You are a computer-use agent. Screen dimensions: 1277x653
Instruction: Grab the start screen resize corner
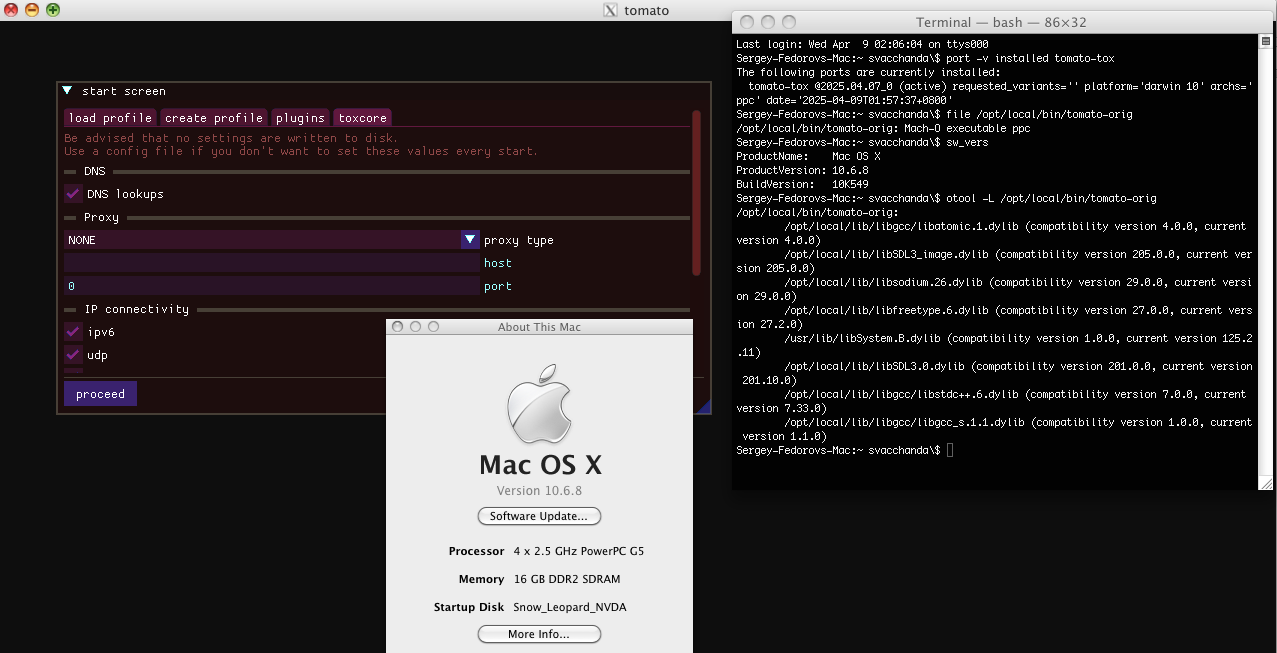click(705, 407)
